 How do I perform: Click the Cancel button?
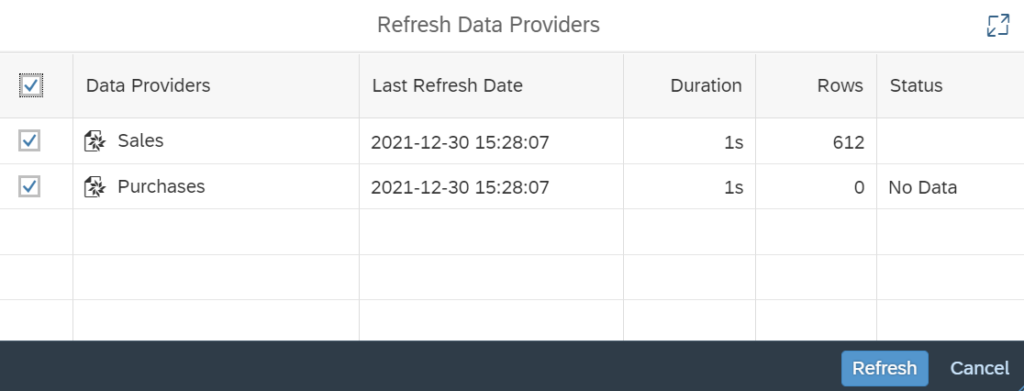pos(980,368)
